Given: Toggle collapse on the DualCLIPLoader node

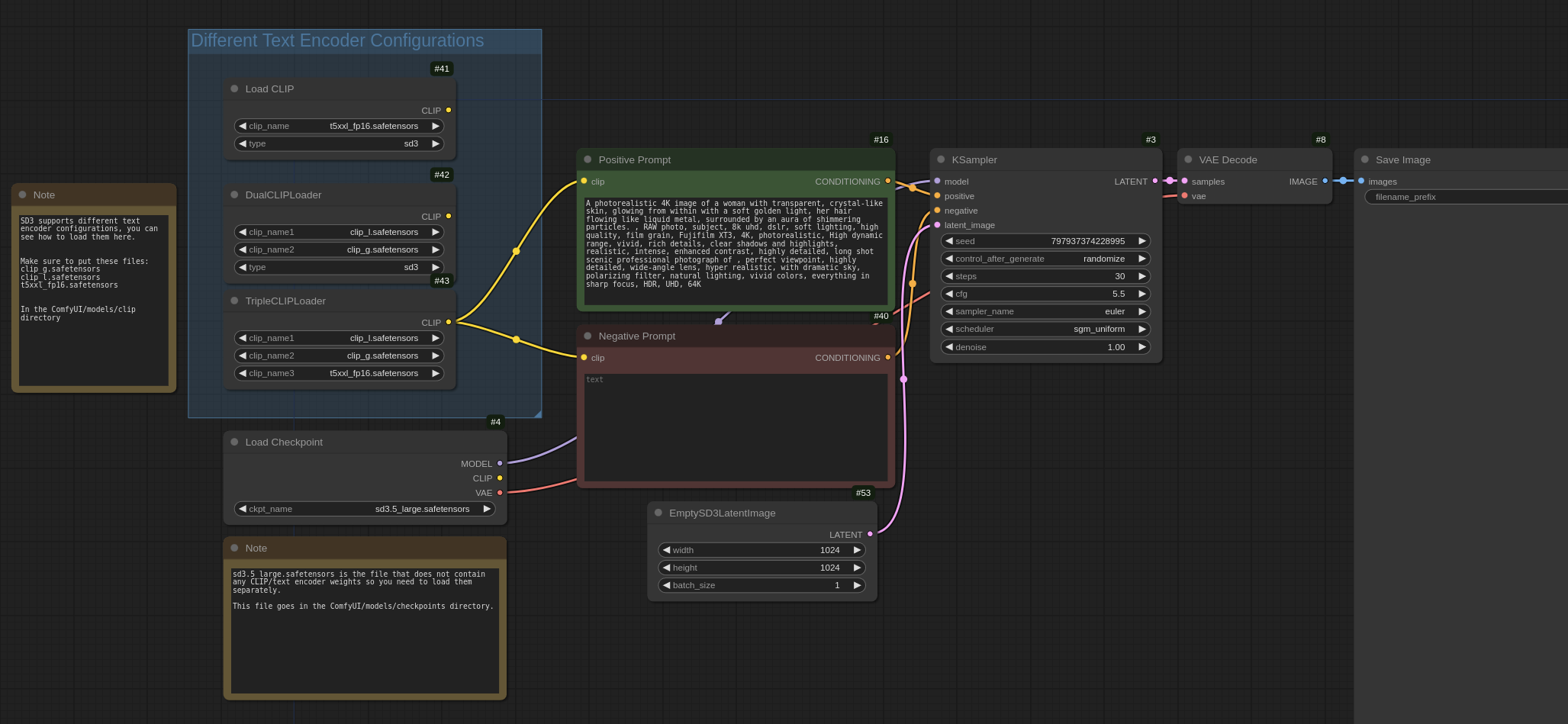Looking at the screenshot, I should (234, 195).
